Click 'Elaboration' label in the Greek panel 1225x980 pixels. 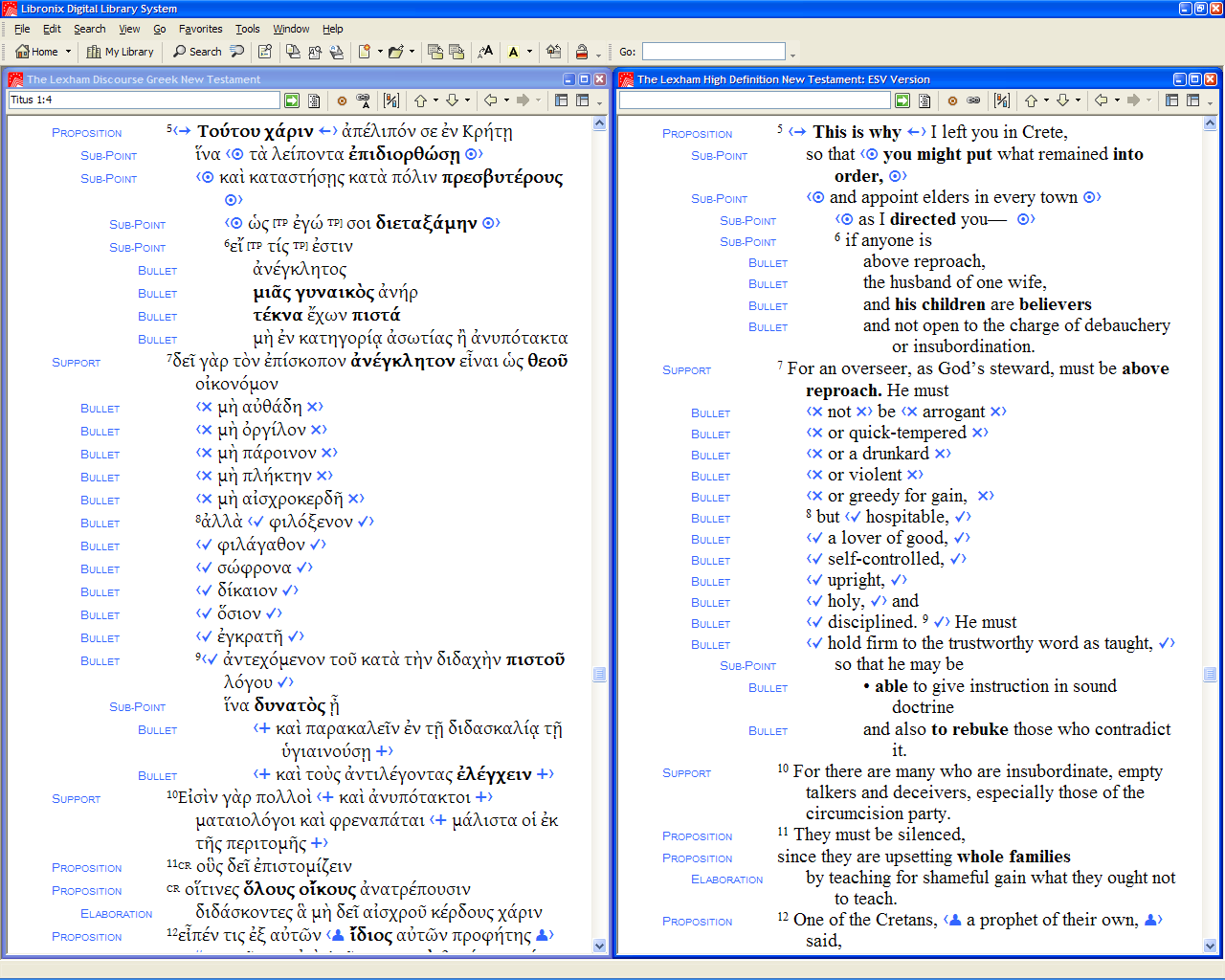pos(117,914)
